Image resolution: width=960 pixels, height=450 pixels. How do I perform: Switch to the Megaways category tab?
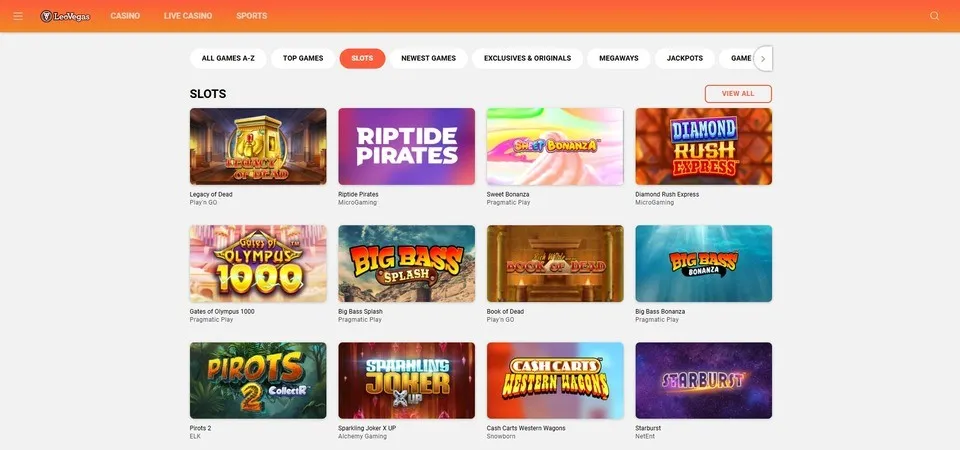pos(618,58)
